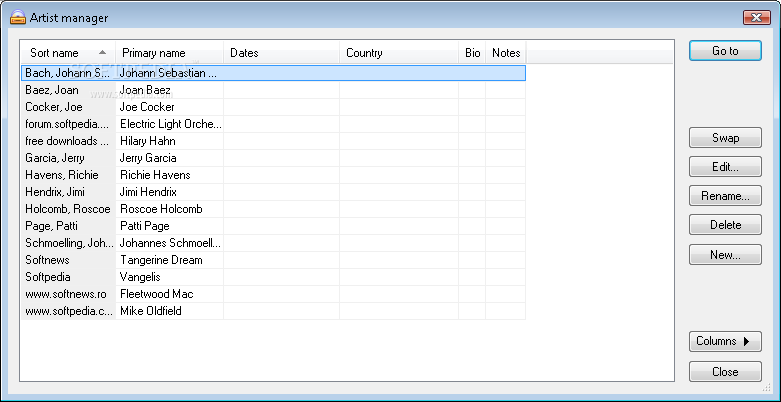
Task: Click the Dates column header
Action: tap(281, 53)
